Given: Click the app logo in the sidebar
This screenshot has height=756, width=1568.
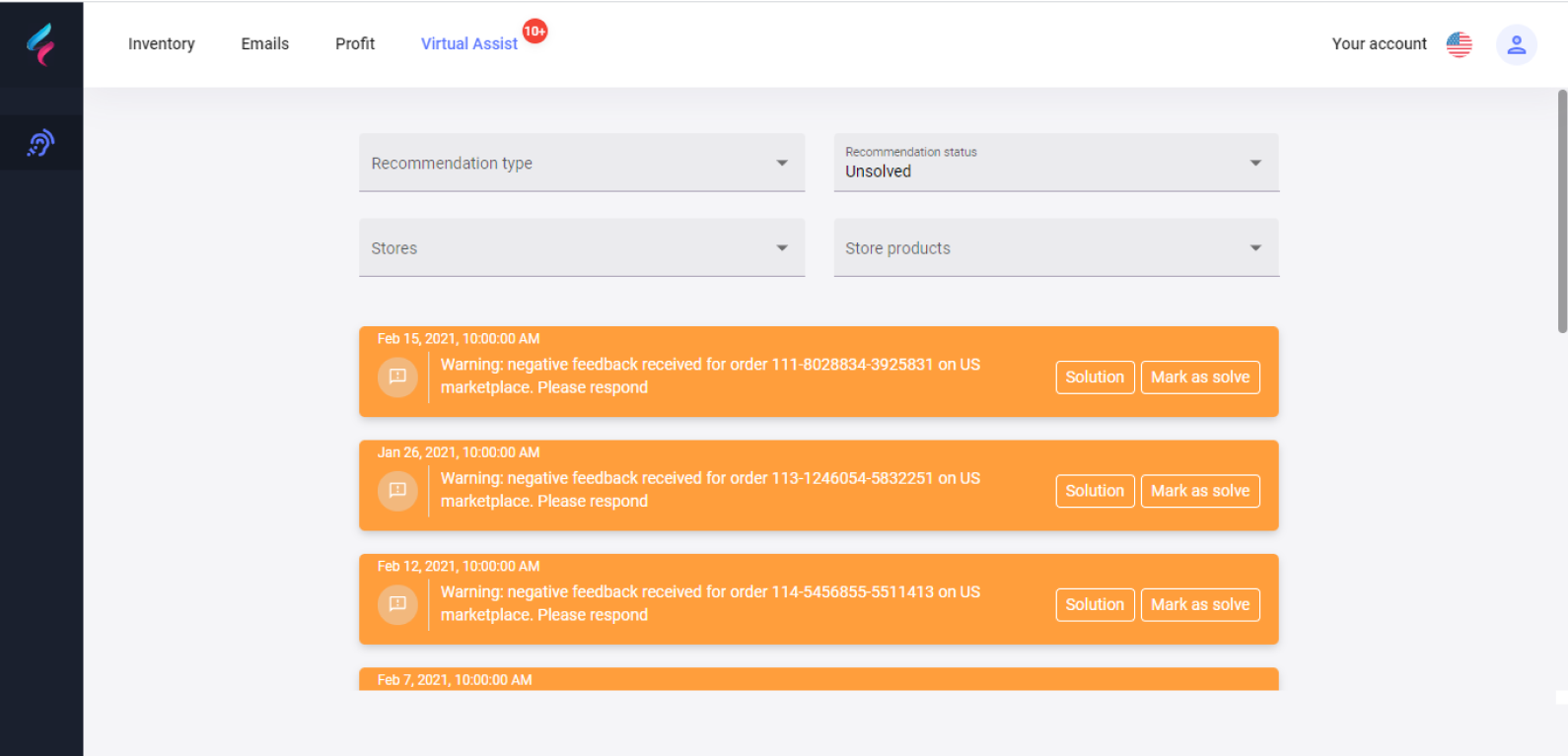Looking at the screenshot, I should [x=40, y=44].
